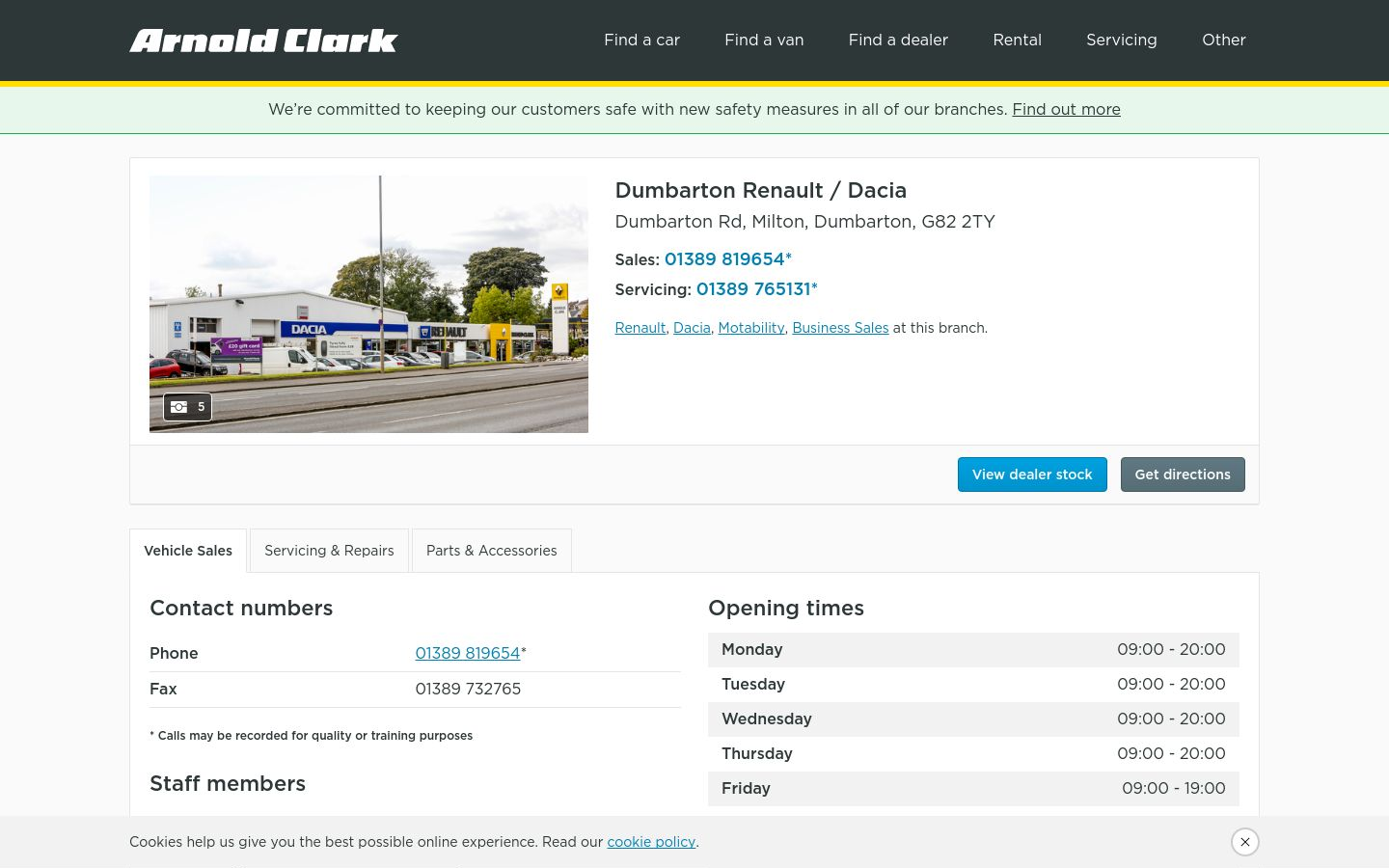
Task: Select the Thursday opening times row
Action: coord(973,754)
